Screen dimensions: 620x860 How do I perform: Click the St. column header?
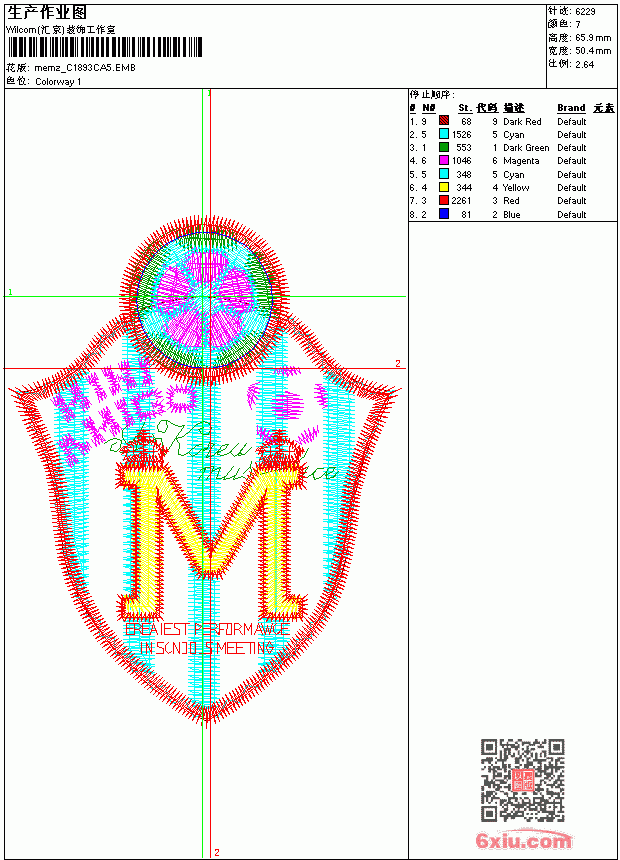click(x=465, y=108)
